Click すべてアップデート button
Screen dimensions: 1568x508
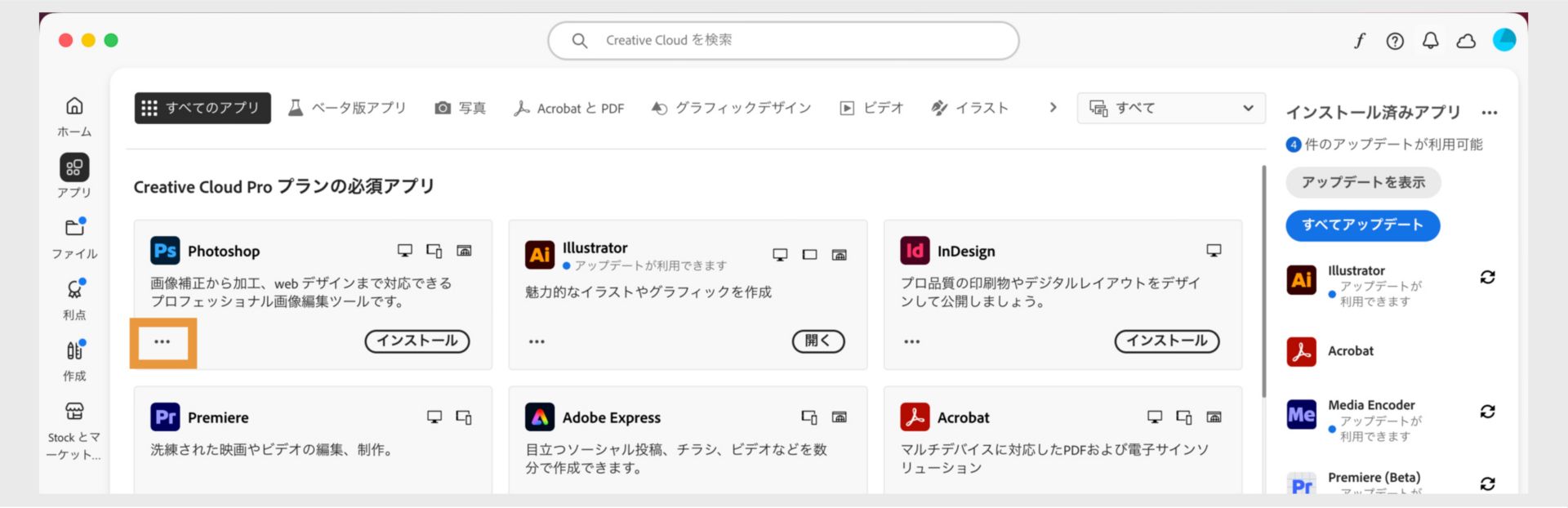point(1363,225)
